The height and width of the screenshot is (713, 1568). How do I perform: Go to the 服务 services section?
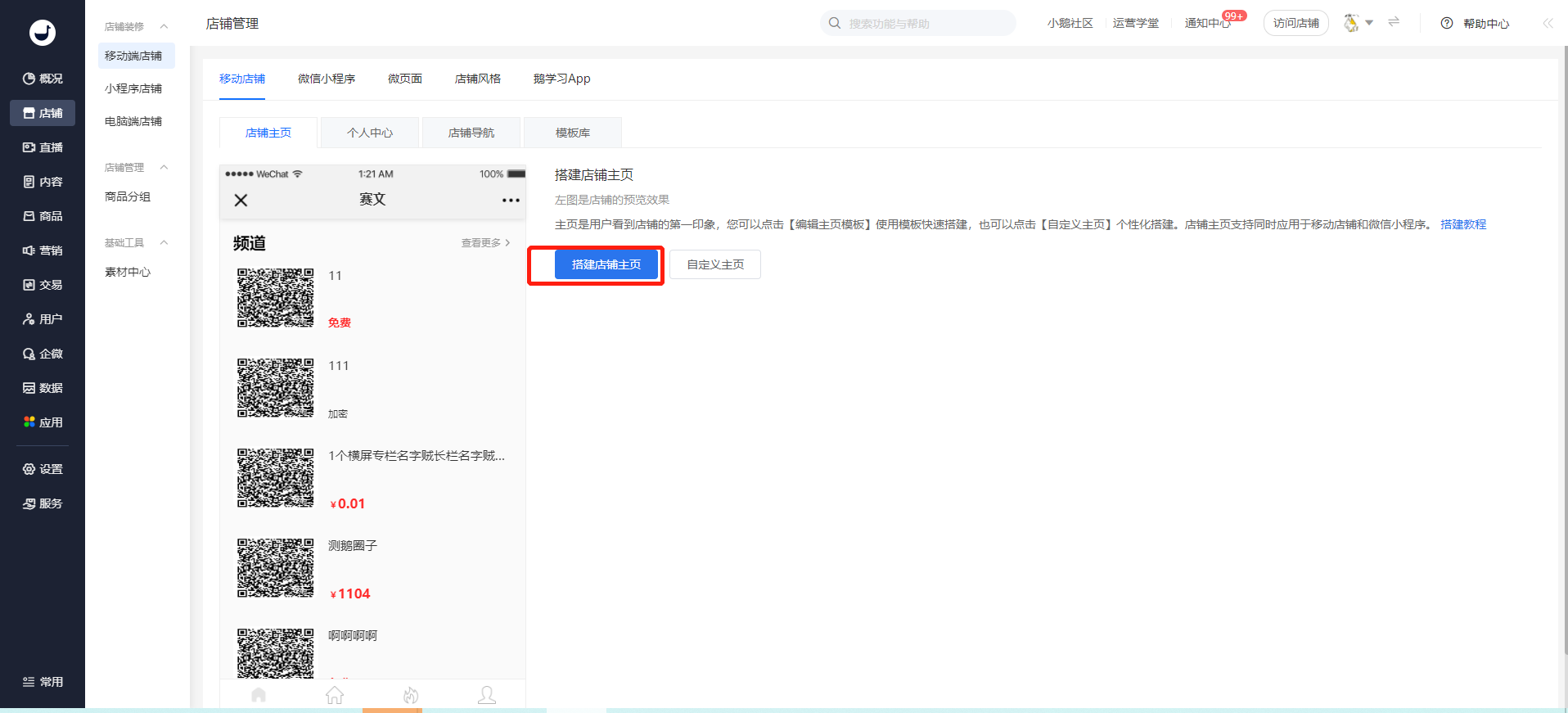tap(43, 503)
